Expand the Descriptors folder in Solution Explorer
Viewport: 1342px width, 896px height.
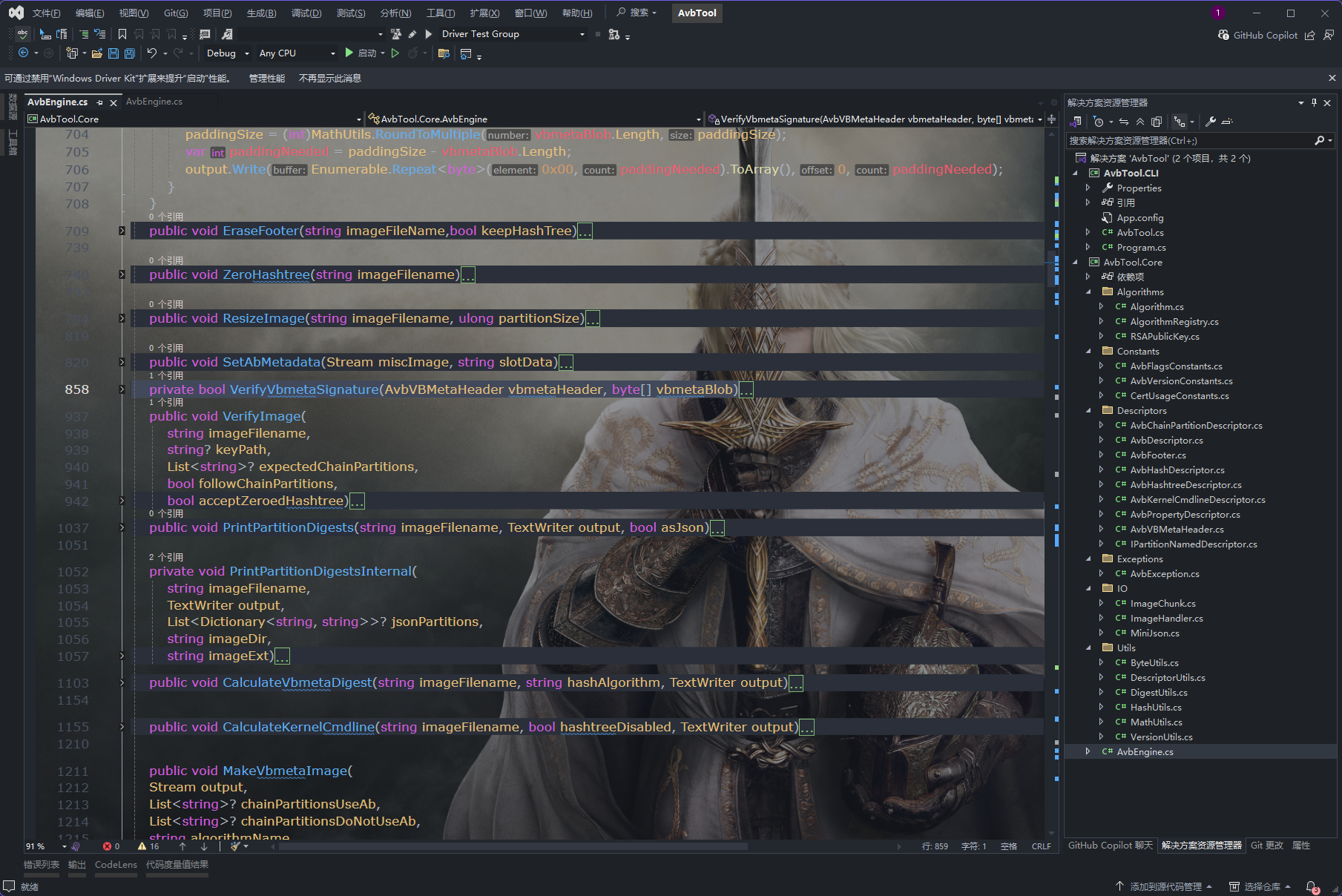(x=1088, y=410)
